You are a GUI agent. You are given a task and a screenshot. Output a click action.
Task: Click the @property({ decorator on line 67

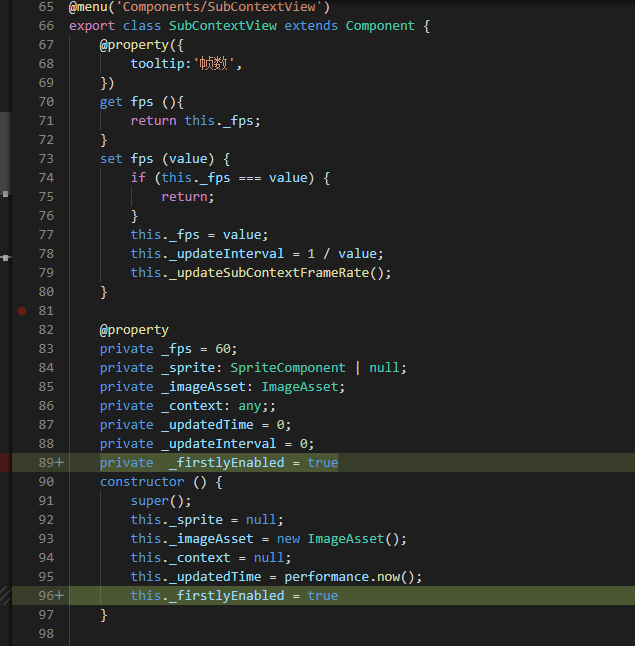[142, 45]
